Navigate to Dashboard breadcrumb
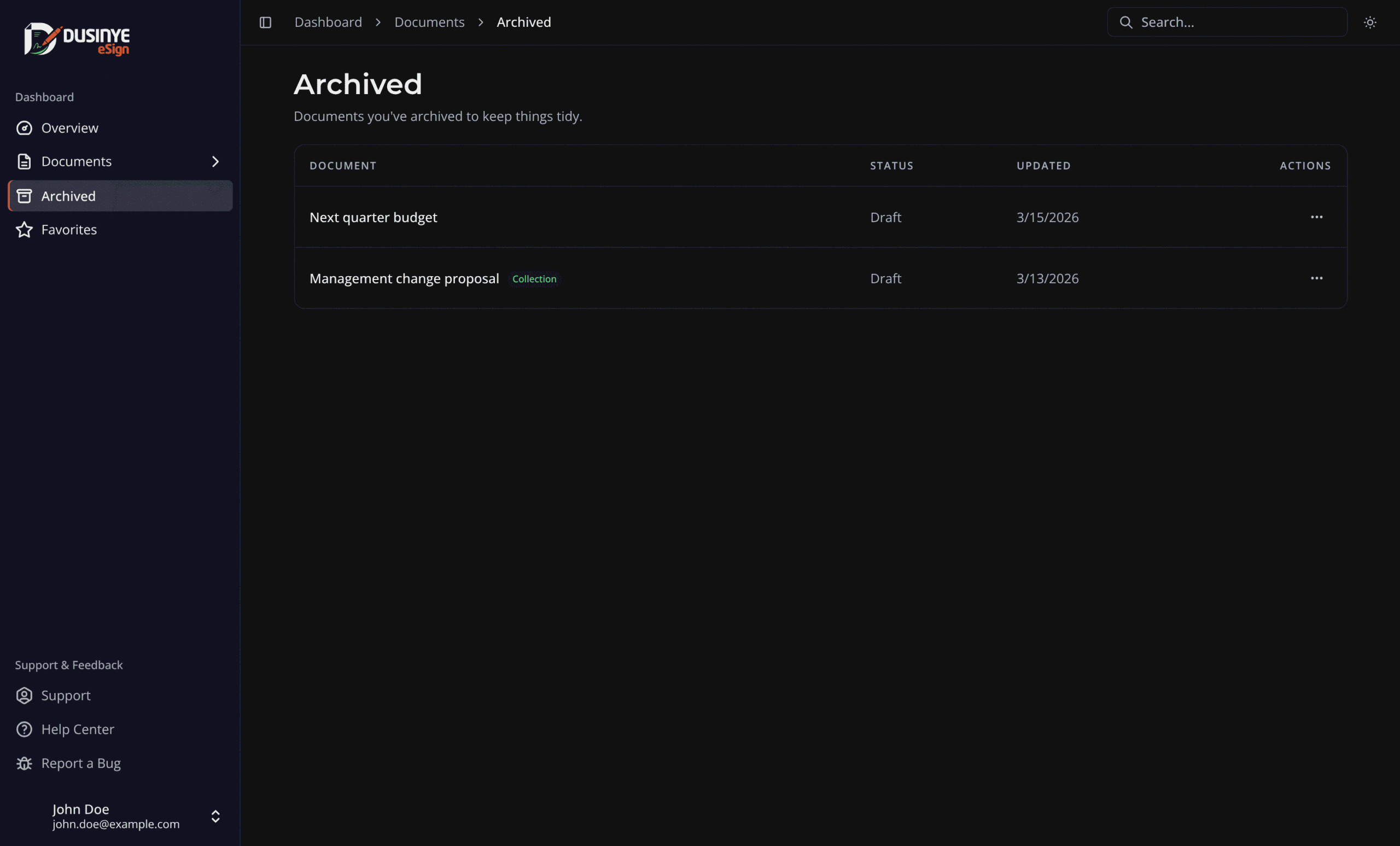Viewport: 1400px width, 846px height. (328, 22)
